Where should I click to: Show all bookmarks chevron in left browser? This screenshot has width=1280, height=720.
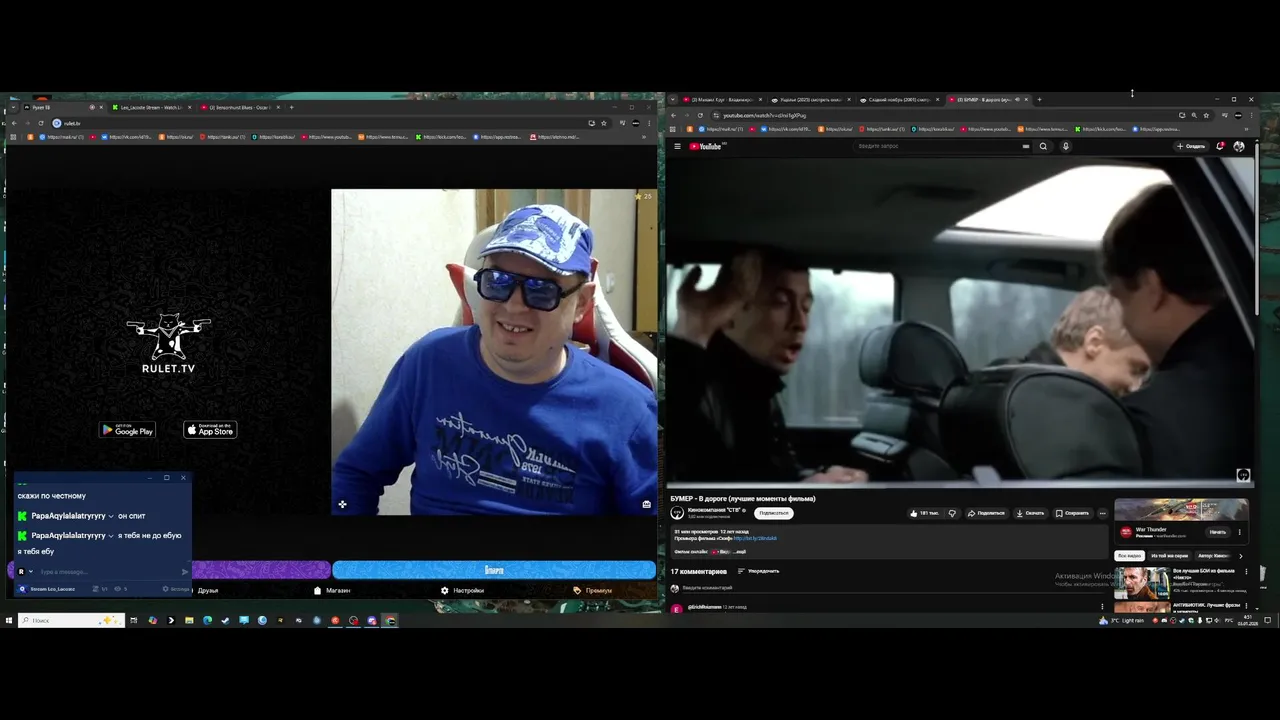pos(643,137)
